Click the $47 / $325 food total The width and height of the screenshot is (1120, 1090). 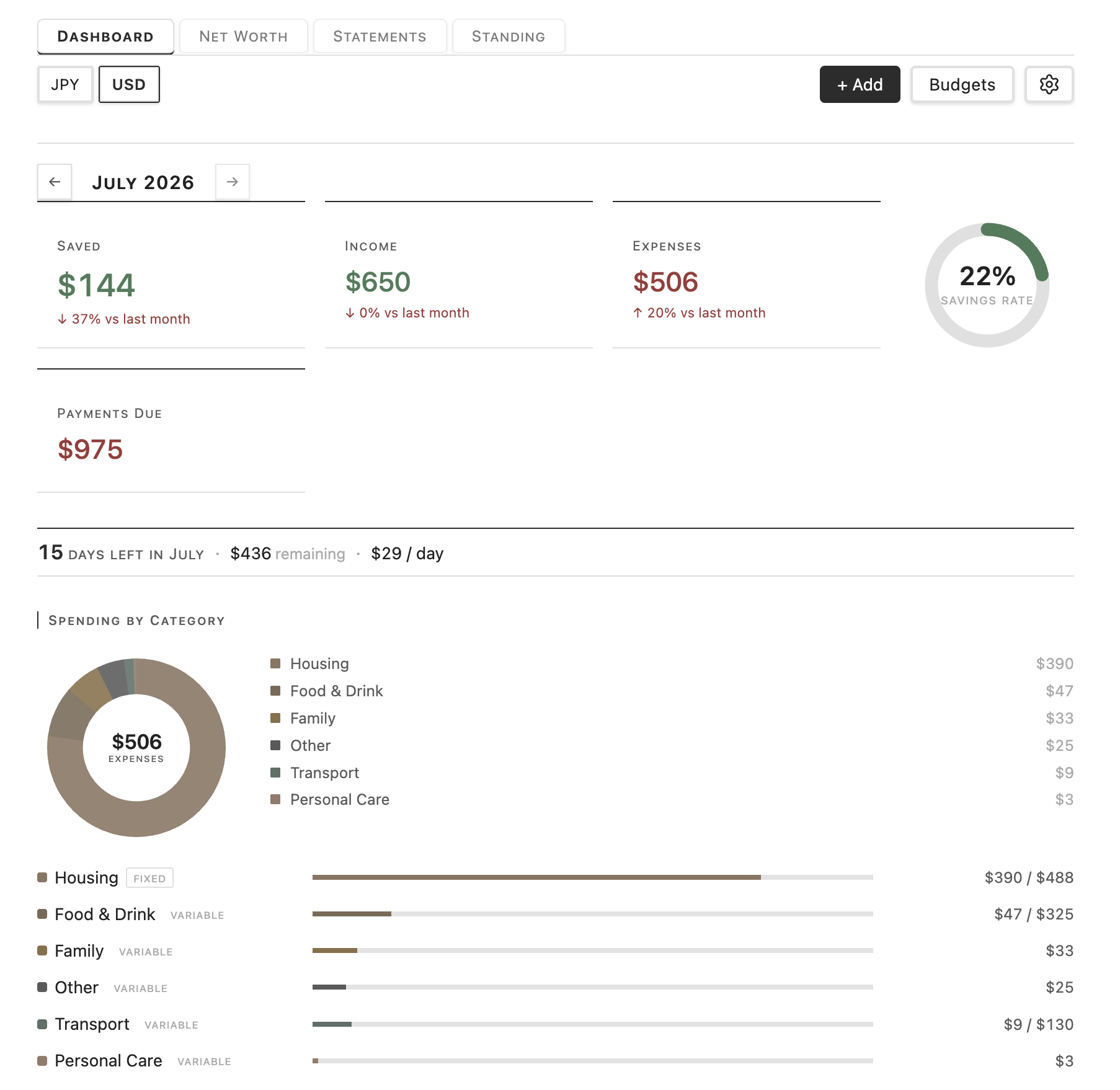click(1034, 914)
